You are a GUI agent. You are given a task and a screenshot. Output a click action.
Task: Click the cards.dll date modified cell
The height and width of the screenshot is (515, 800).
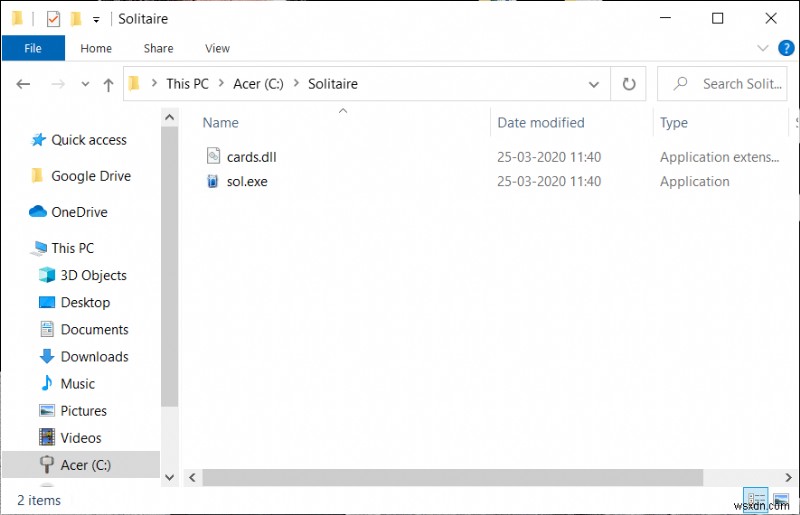click(549, 157)
